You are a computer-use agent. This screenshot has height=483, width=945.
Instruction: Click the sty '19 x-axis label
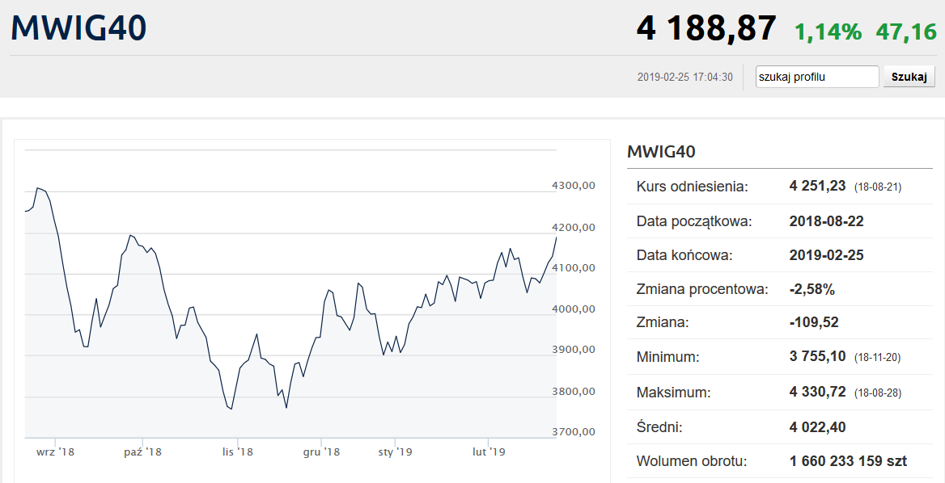click(395, 452)
